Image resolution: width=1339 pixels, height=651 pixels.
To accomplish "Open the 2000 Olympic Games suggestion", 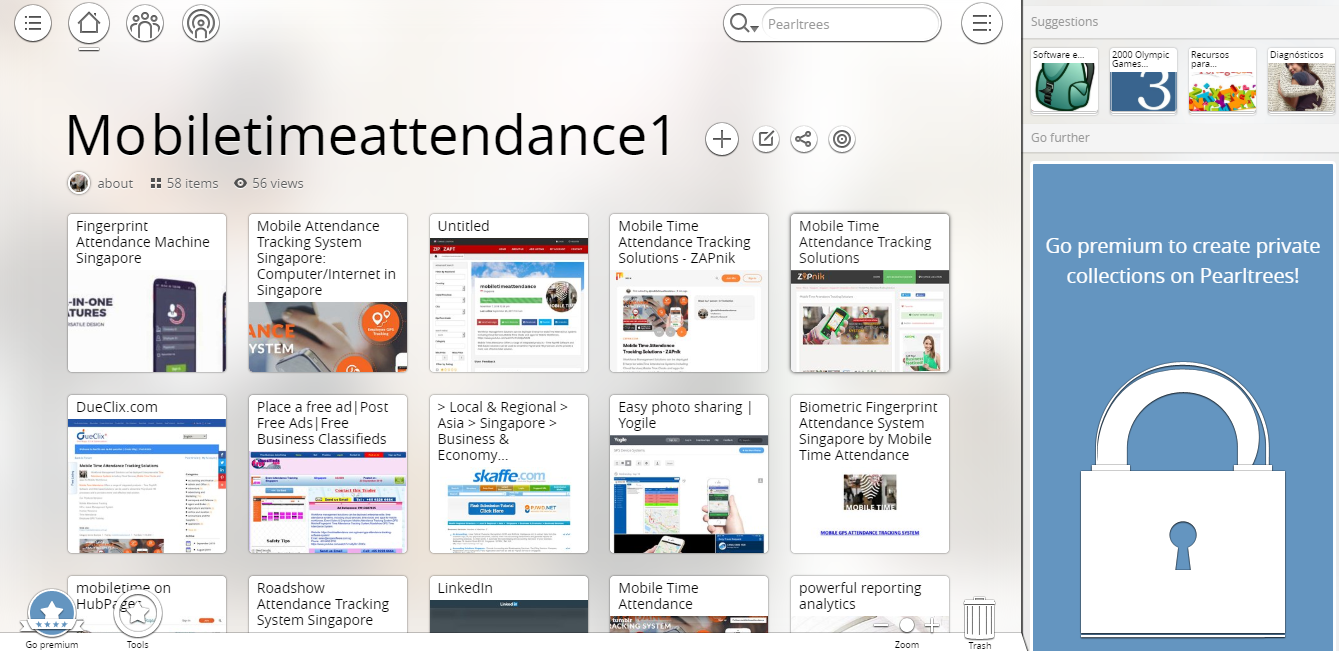I will [1142, 78].
